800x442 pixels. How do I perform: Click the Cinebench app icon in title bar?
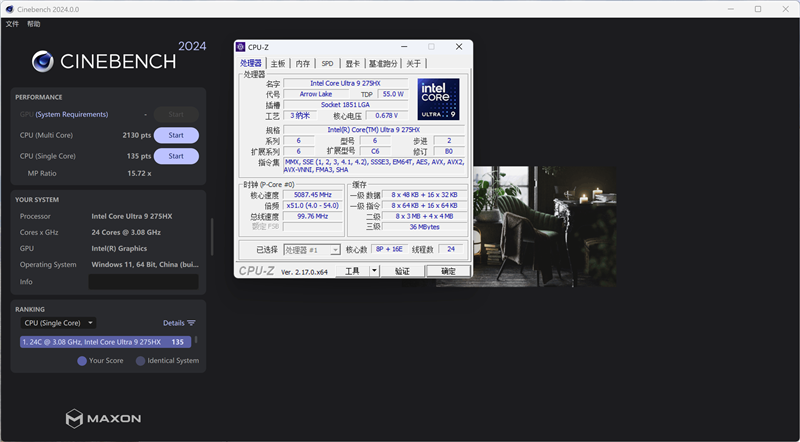click(9, 9)
